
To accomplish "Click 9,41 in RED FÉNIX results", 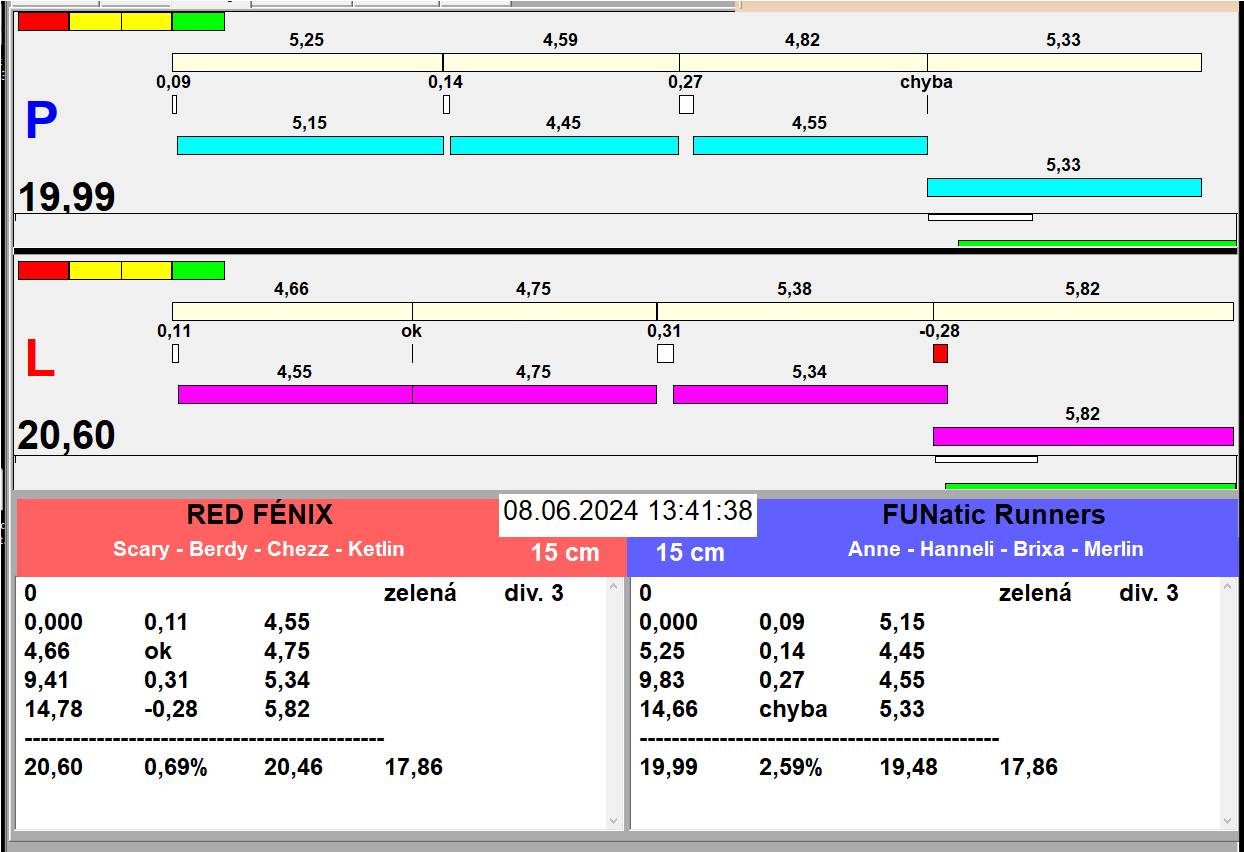I will (48, 681).
